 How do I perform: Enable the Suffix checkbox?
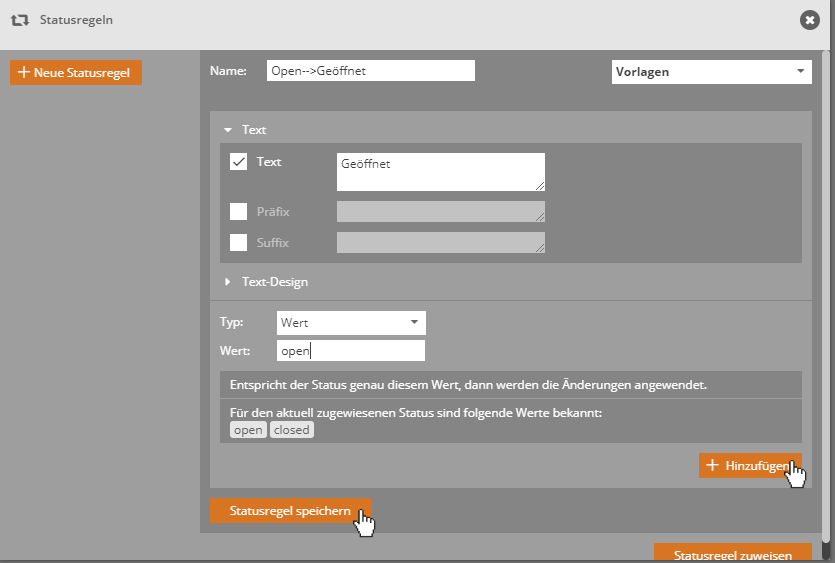click(x=239, y=242)
